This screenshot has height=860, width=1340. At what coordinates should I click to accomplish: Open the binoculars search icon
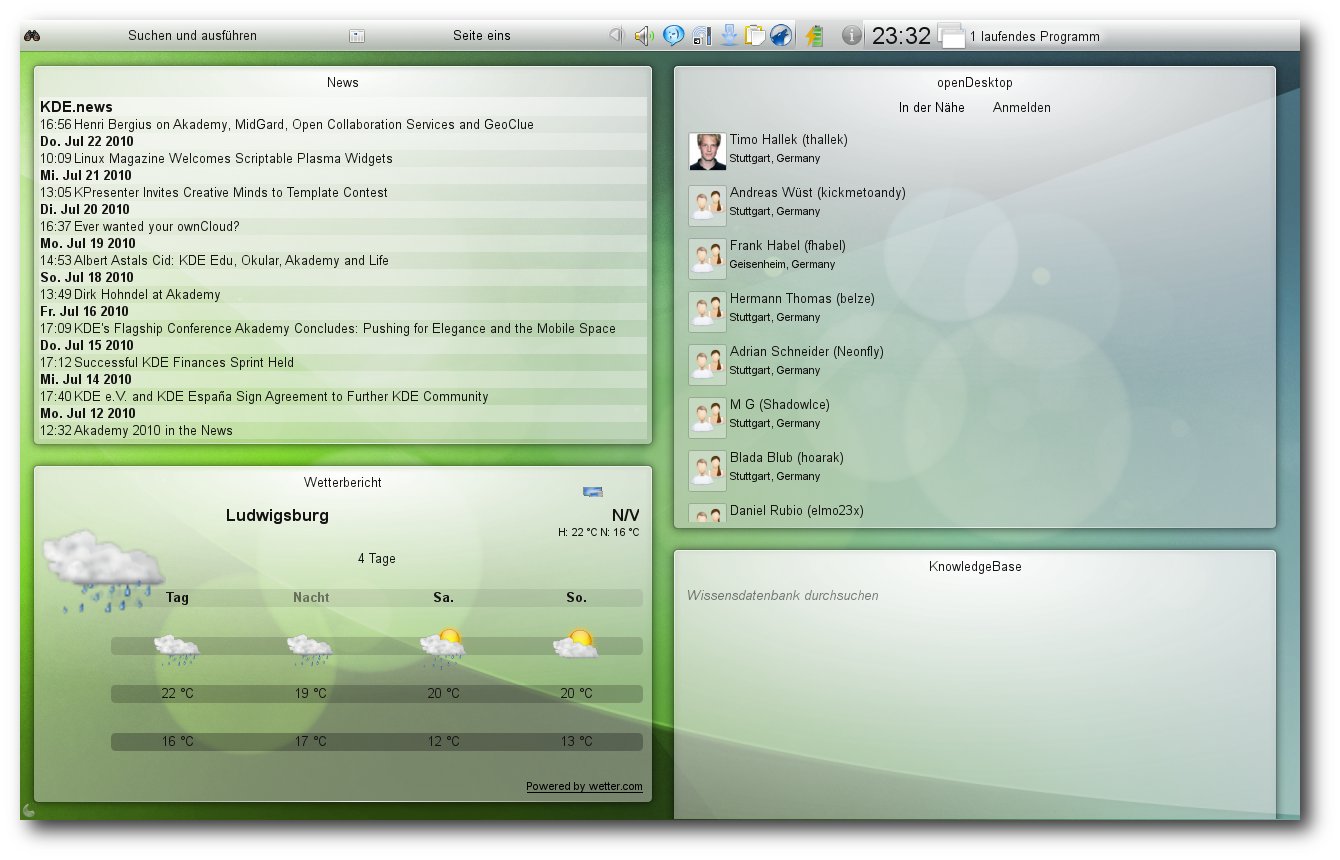tap(32, 36)
